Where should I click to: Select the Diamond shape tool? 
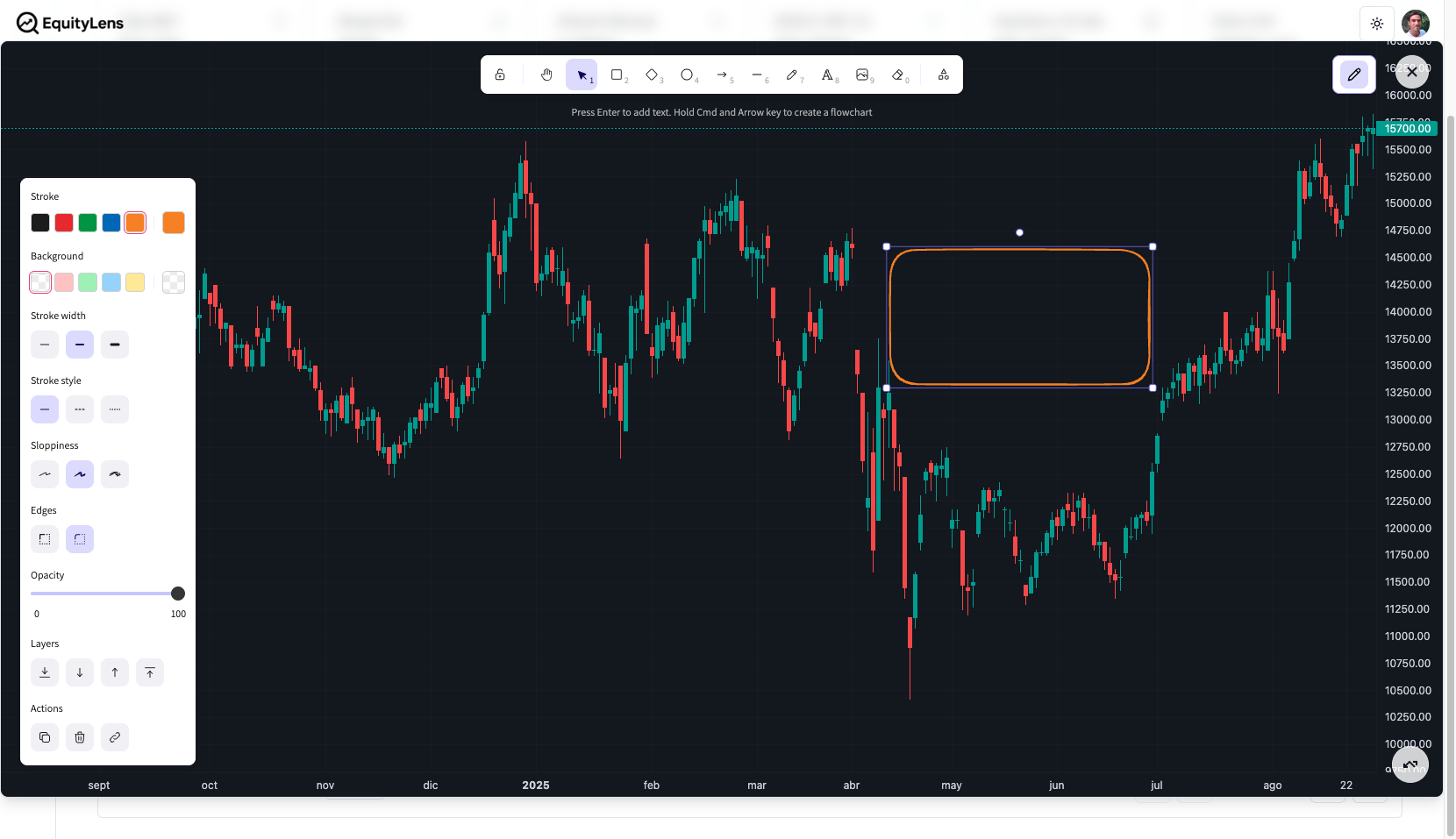pos(652,75)
